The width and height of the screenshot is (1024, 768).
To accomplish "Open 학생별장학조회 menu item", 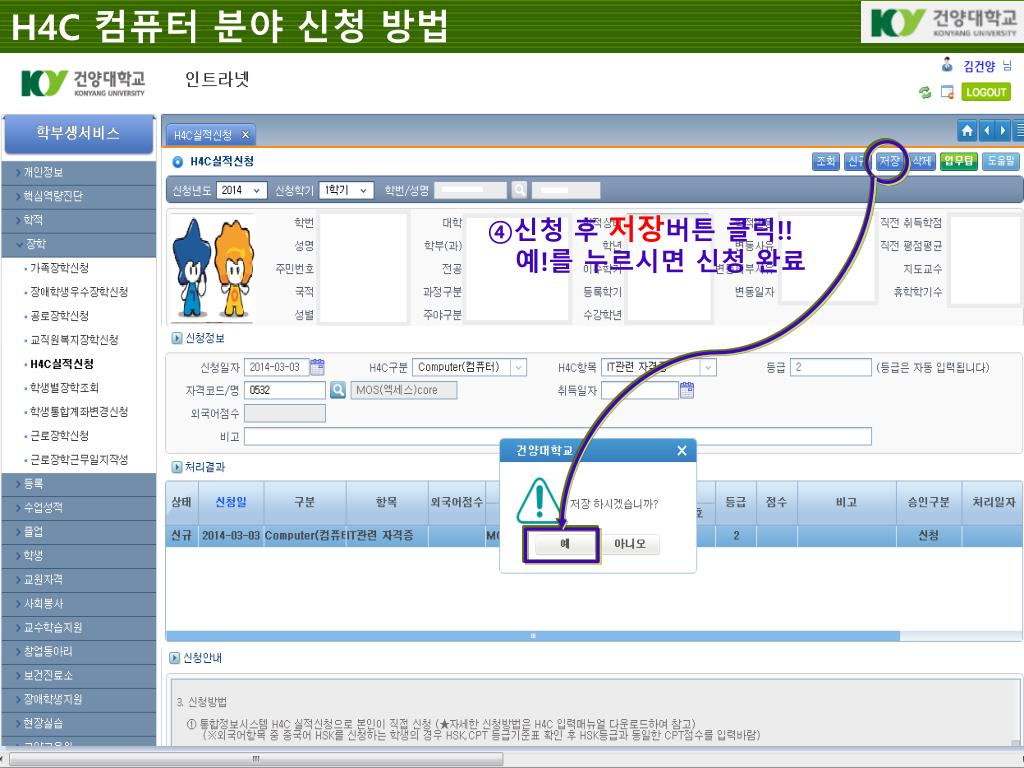I will pos(65,388).
